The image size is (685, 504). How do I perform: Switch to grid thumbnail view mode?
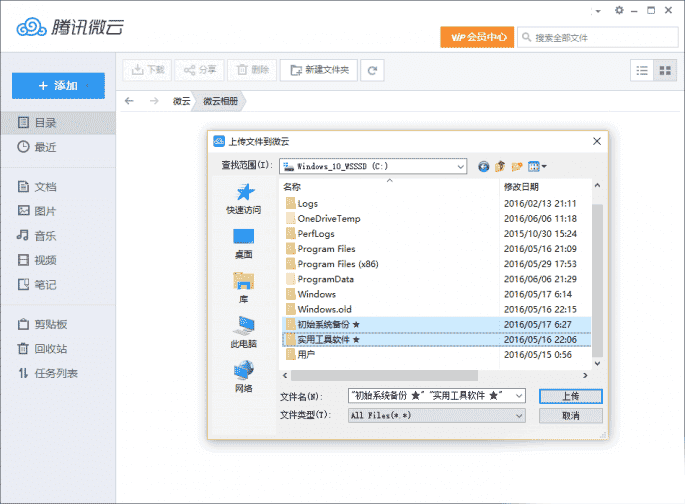pyautogui.click(x=665, y=70)
